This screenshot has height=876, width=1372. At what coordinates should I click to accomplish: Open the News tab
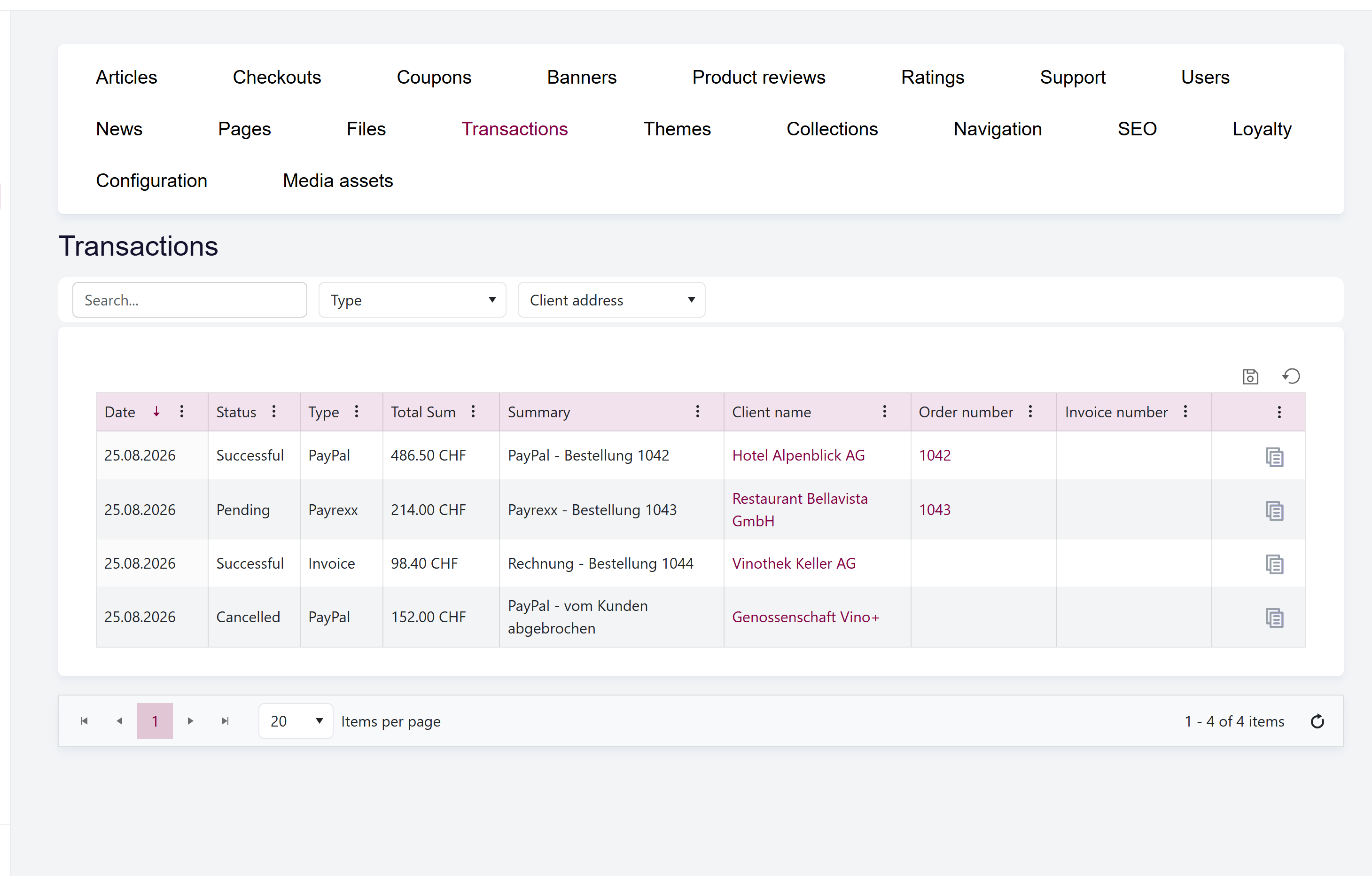tap(119, 129)
